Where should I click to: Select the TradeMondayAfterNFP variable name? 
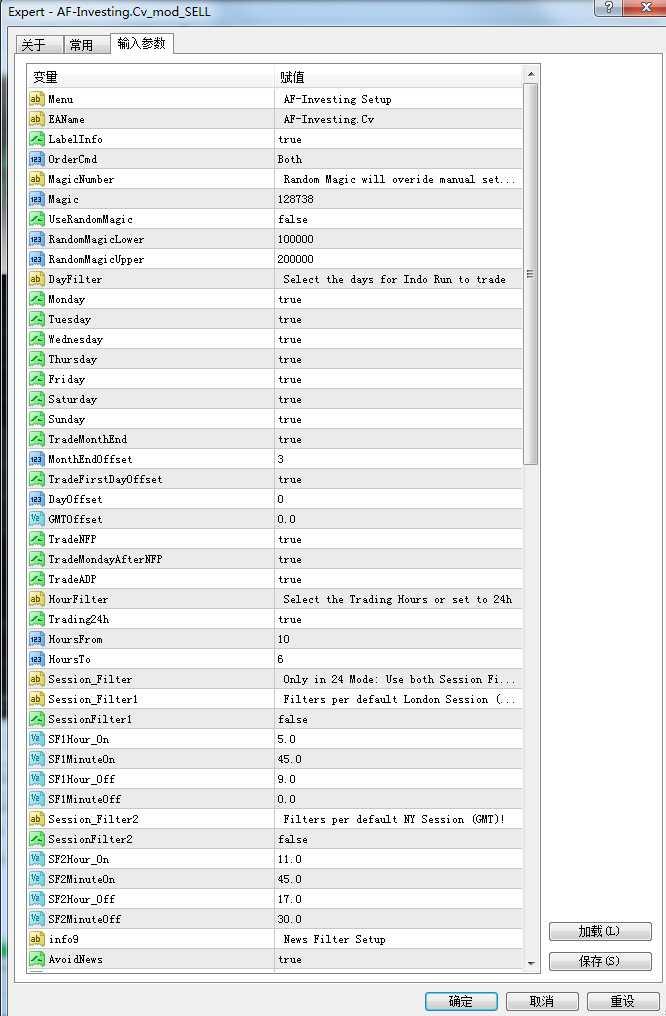click(105, 559)
